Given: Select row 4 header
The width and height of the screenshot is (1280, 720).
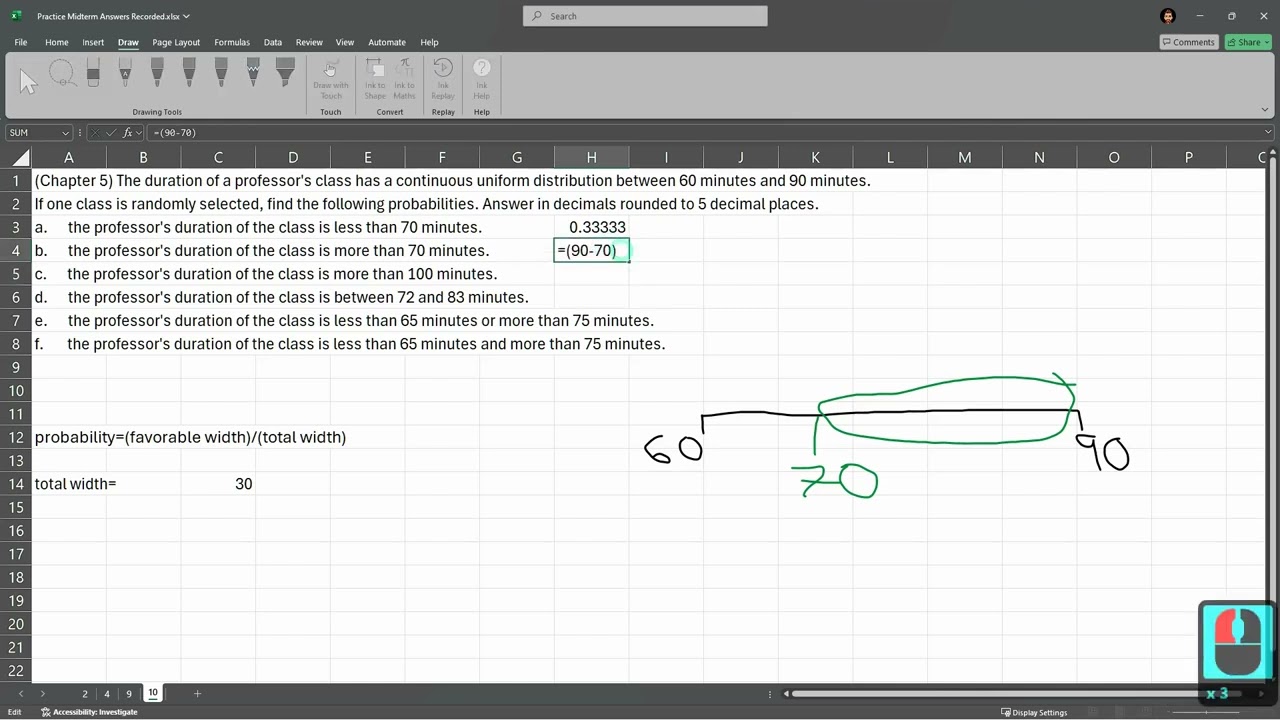Looking at the screenshot, I should coord(16,251).
